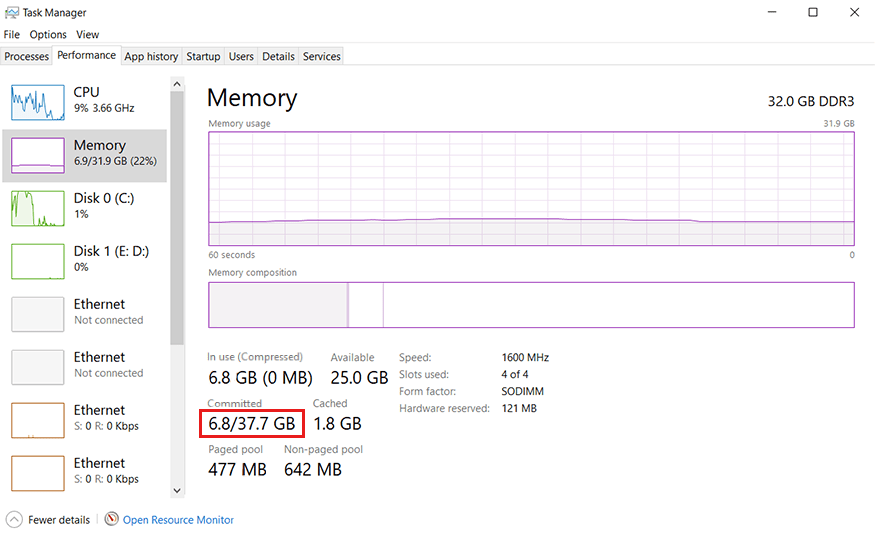Screen dimensions: 875x540
Task: Go to the Startup tab
Action: (x=203, y=56)
